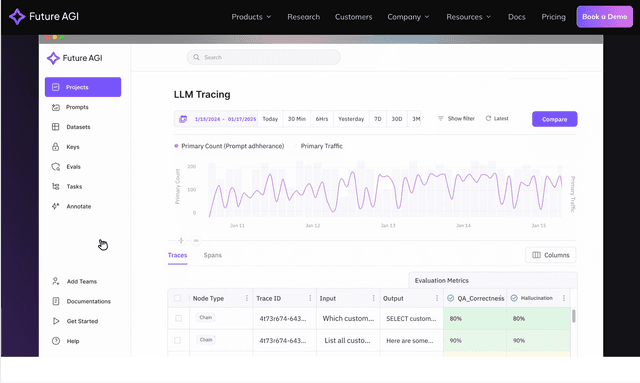This screenshot has height=383, width=640.
Task: Click the Future AGI logo in the top navigation
Action: [x=44, y=17]
